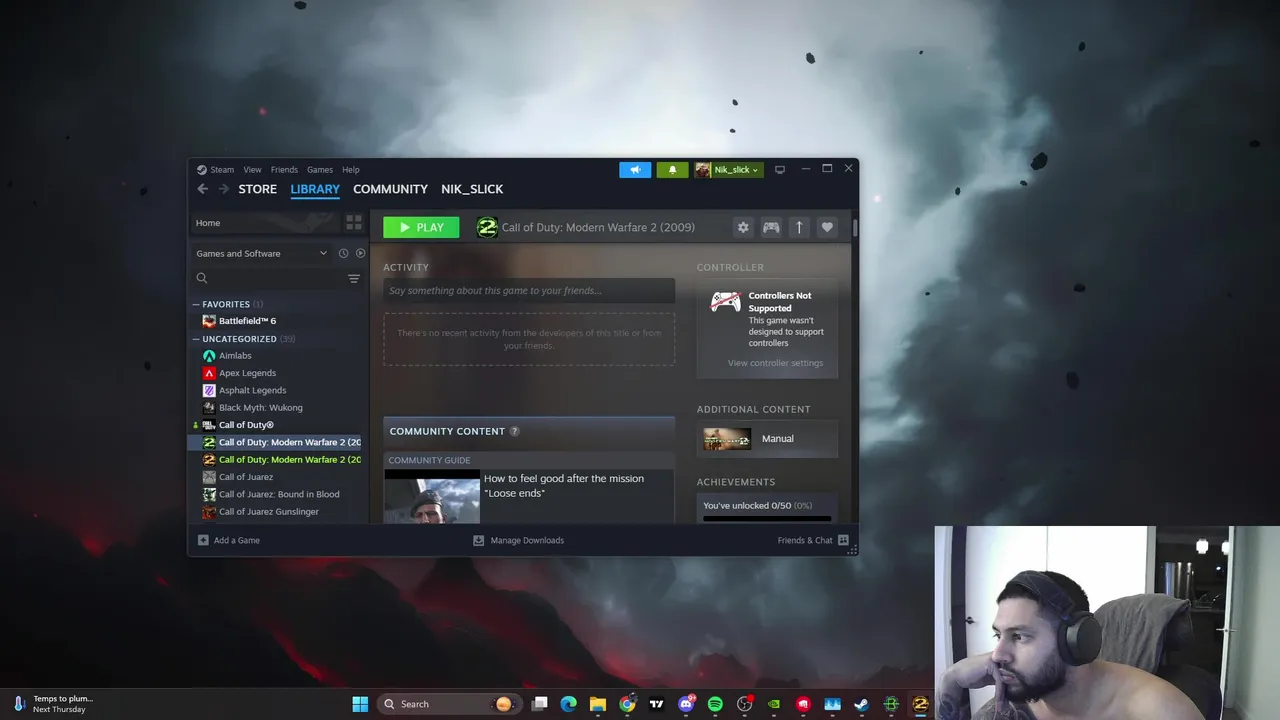Open the View menu

(x=252, y=170)
